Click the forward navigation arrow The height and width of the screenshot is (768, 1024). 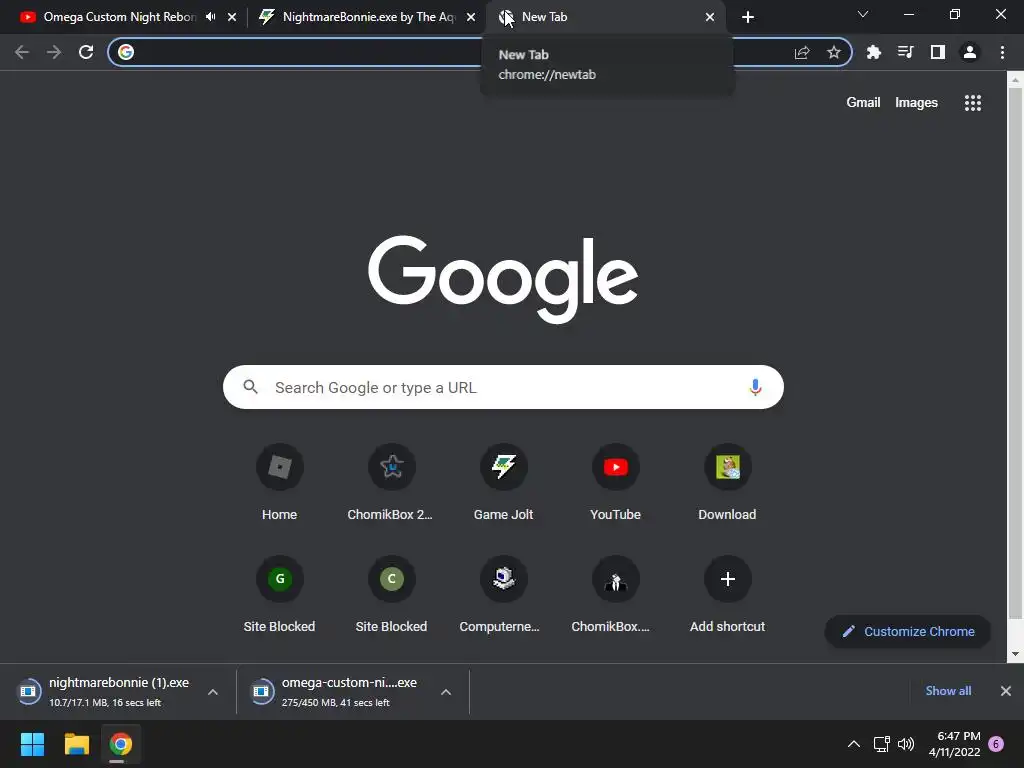tap(54, 52)
